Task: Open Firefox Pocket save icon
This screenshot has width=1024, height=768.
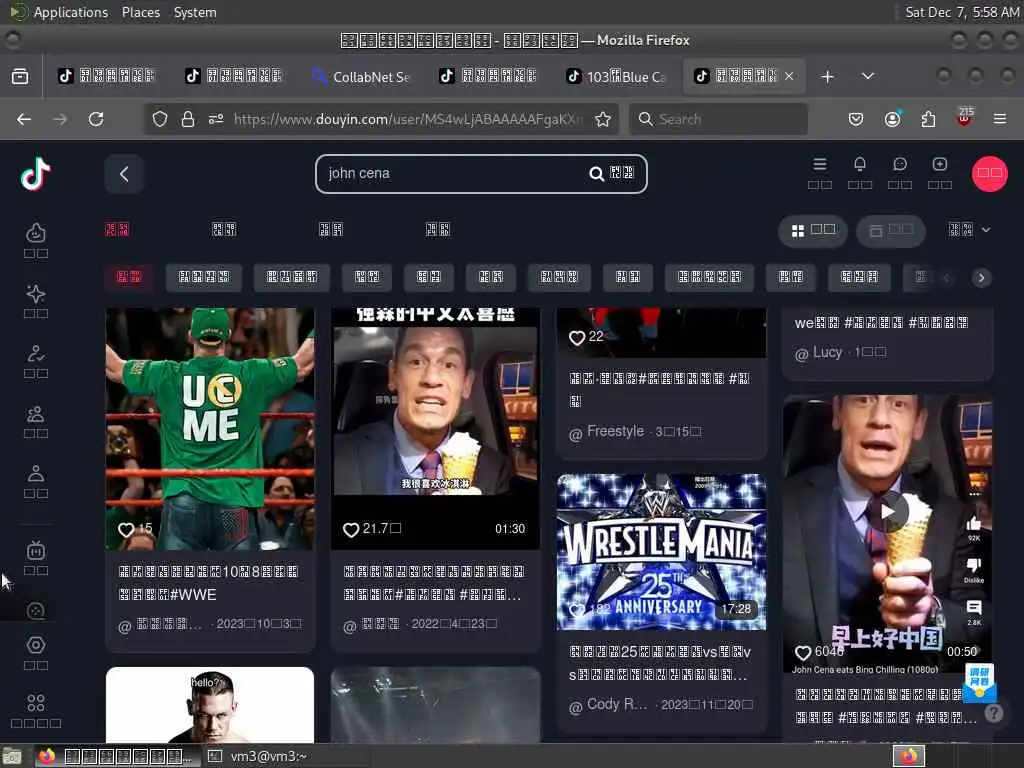Action: coord(856,119)
